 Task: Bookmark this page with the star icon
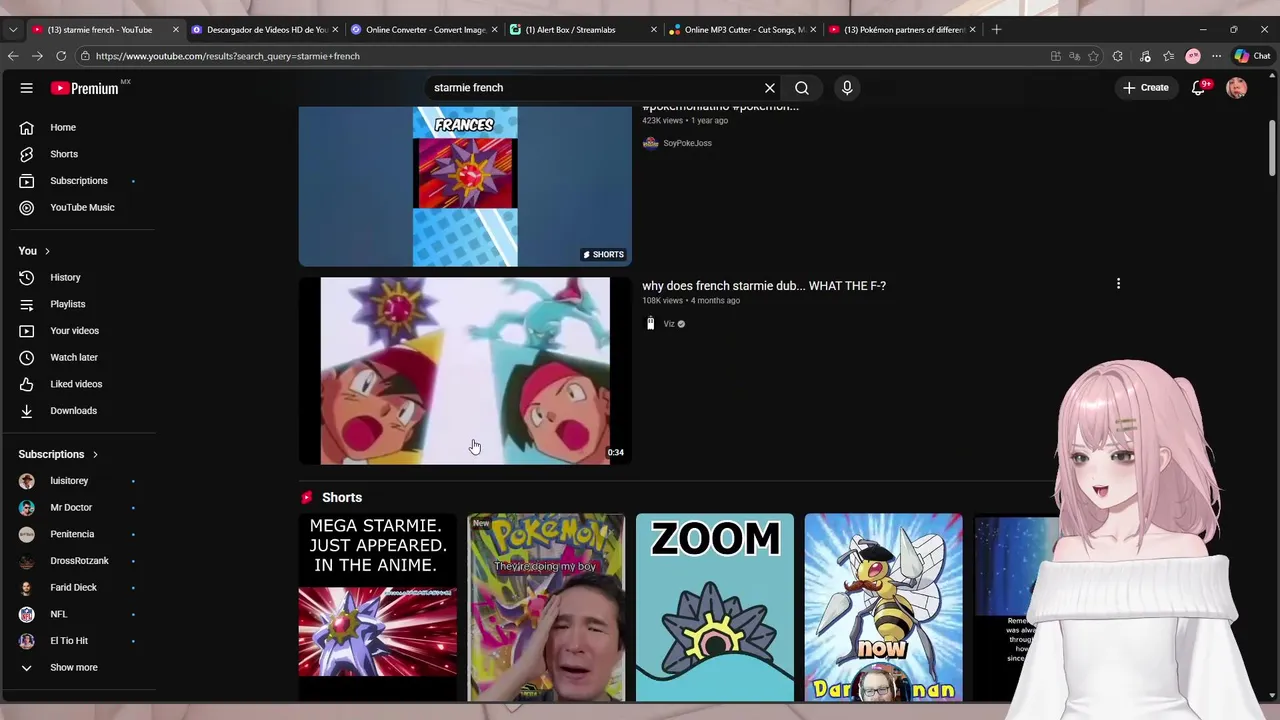click(x=1093, y=56)
